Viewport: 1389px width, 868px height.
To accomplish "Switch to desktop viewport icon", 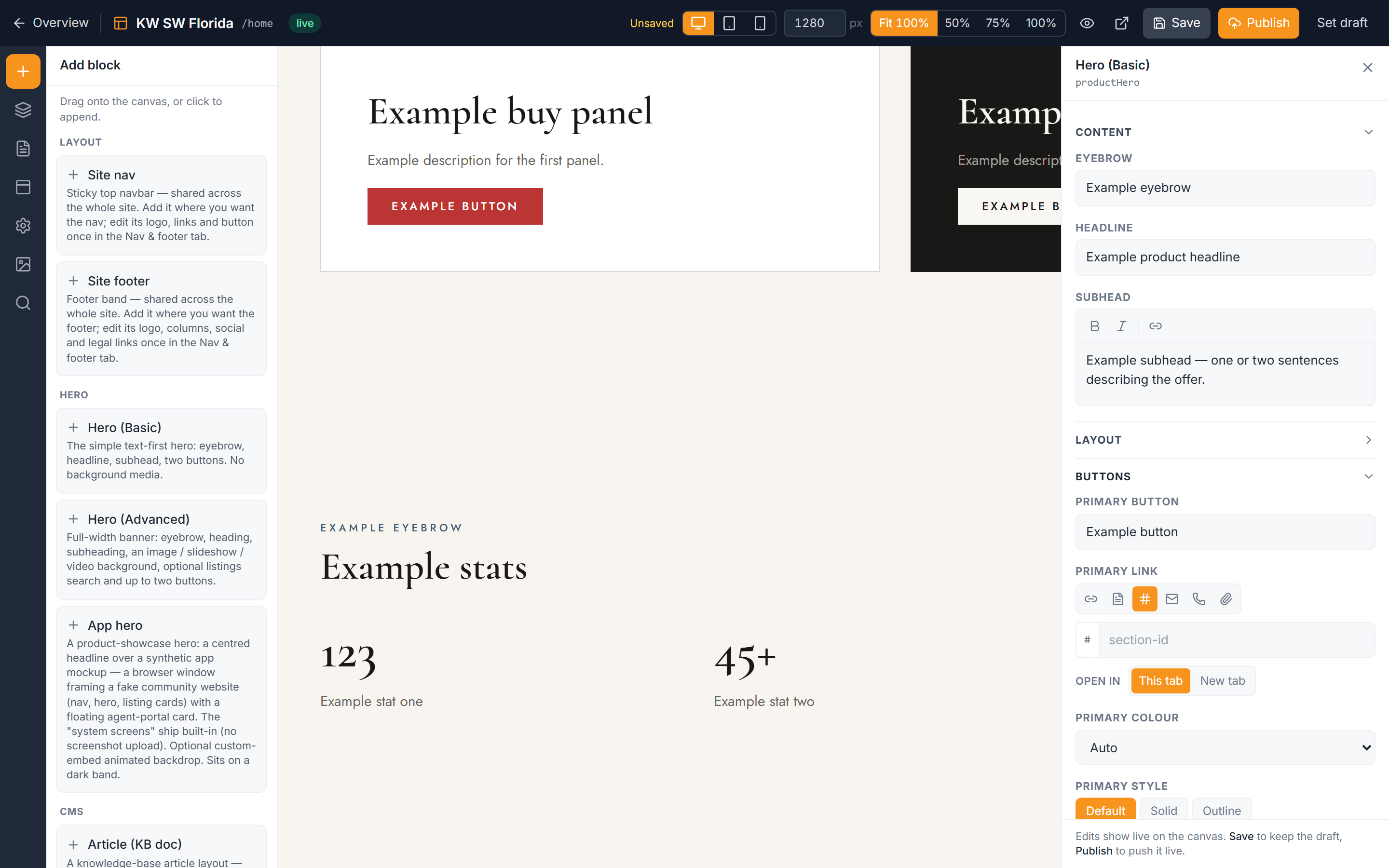I will tap(698, 23).
